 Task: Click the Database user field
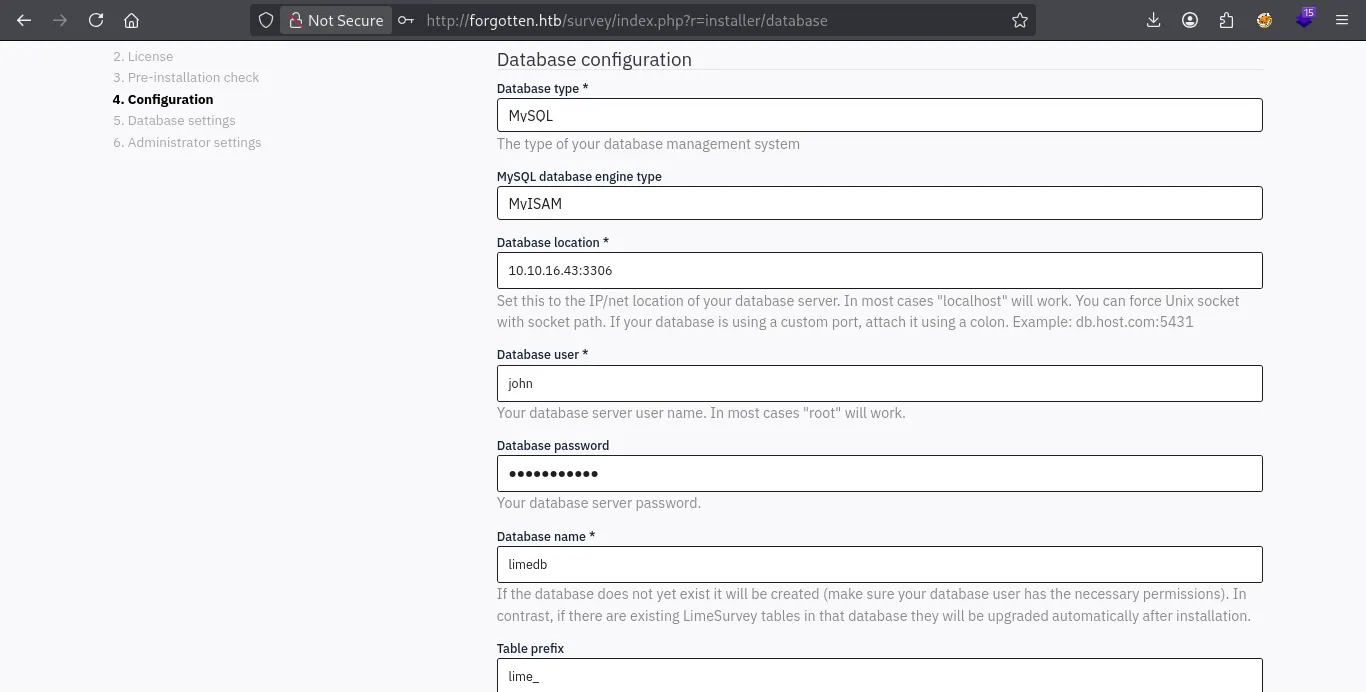click(879, 383)
